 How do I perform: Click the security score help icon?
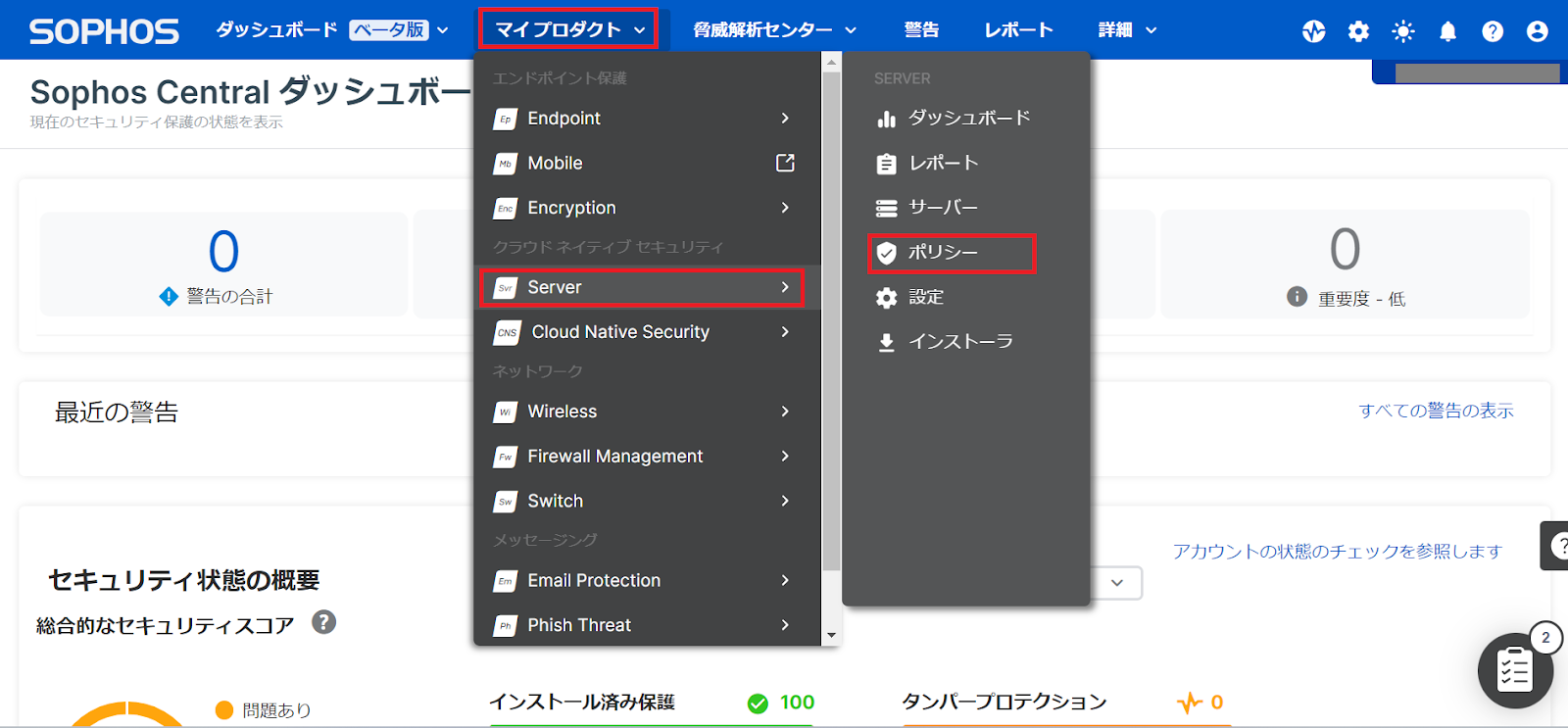[323, 622]
